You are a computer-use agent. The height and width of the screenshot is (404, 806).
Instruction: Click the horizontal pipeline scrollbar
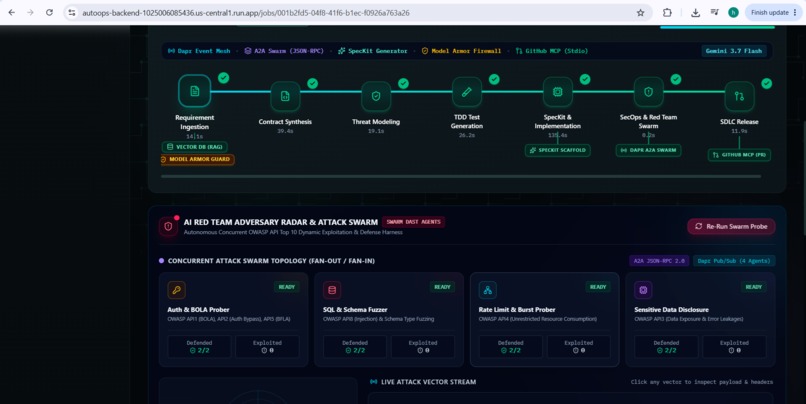click(461, 176)
